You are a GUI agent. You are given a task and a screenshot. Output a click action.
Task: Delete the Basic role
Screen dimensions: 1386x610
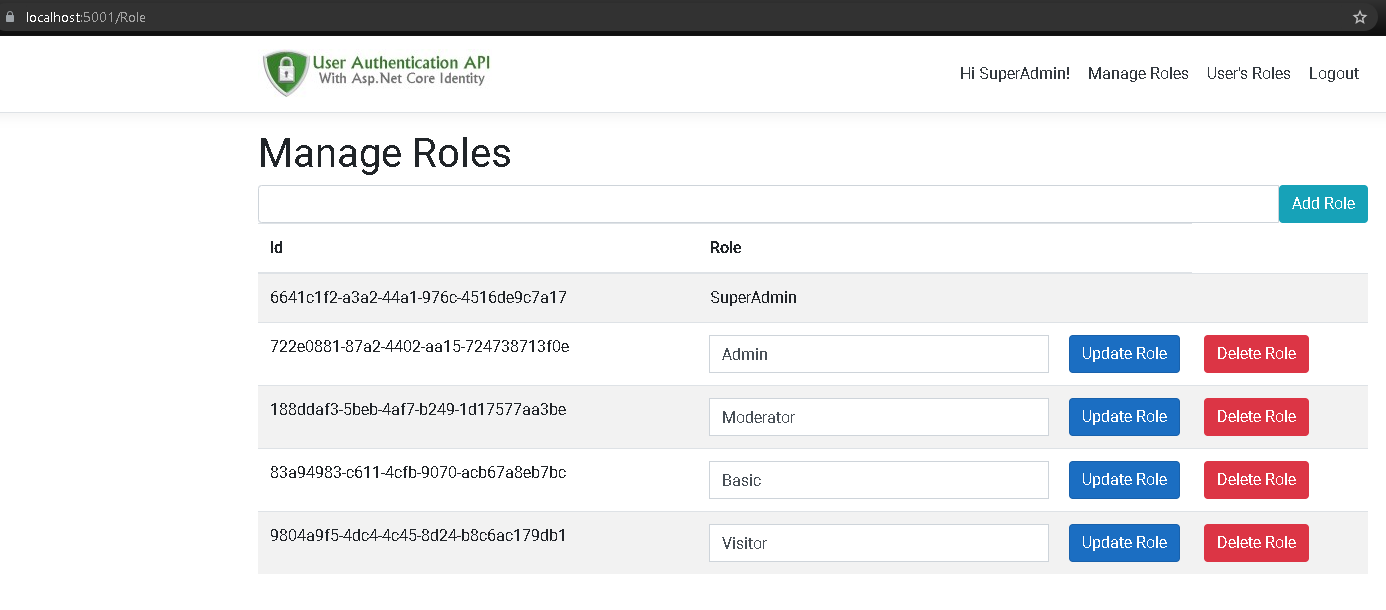point(1256,480)
